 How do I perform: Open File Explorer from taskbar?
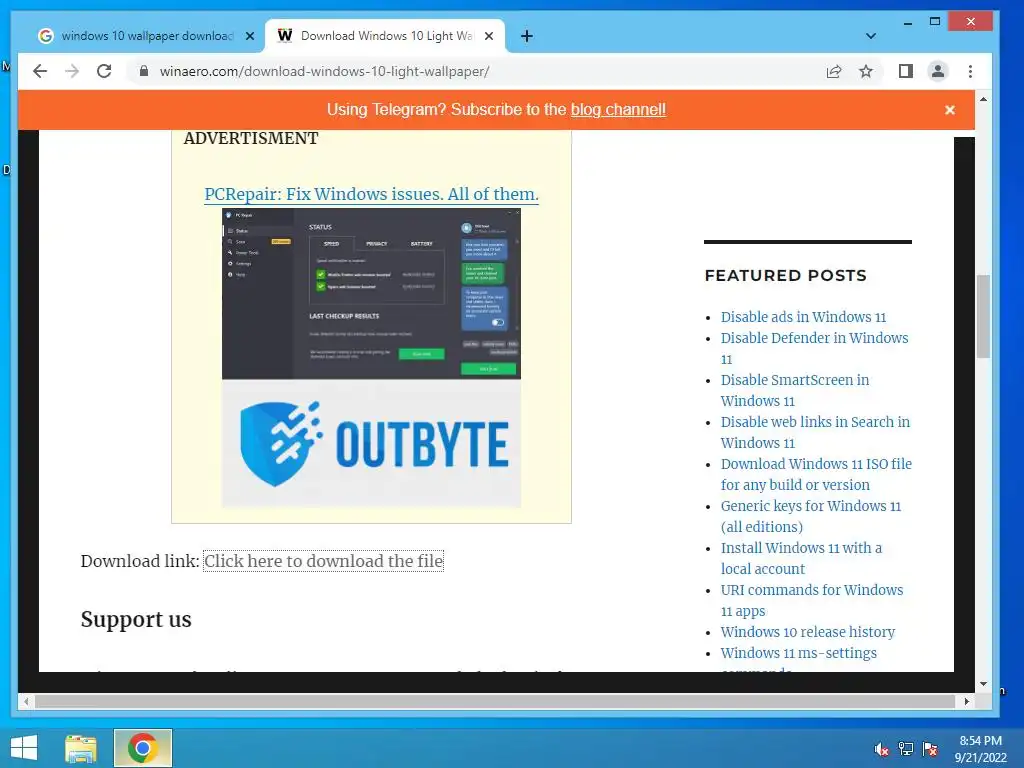(x=81, y=748)
